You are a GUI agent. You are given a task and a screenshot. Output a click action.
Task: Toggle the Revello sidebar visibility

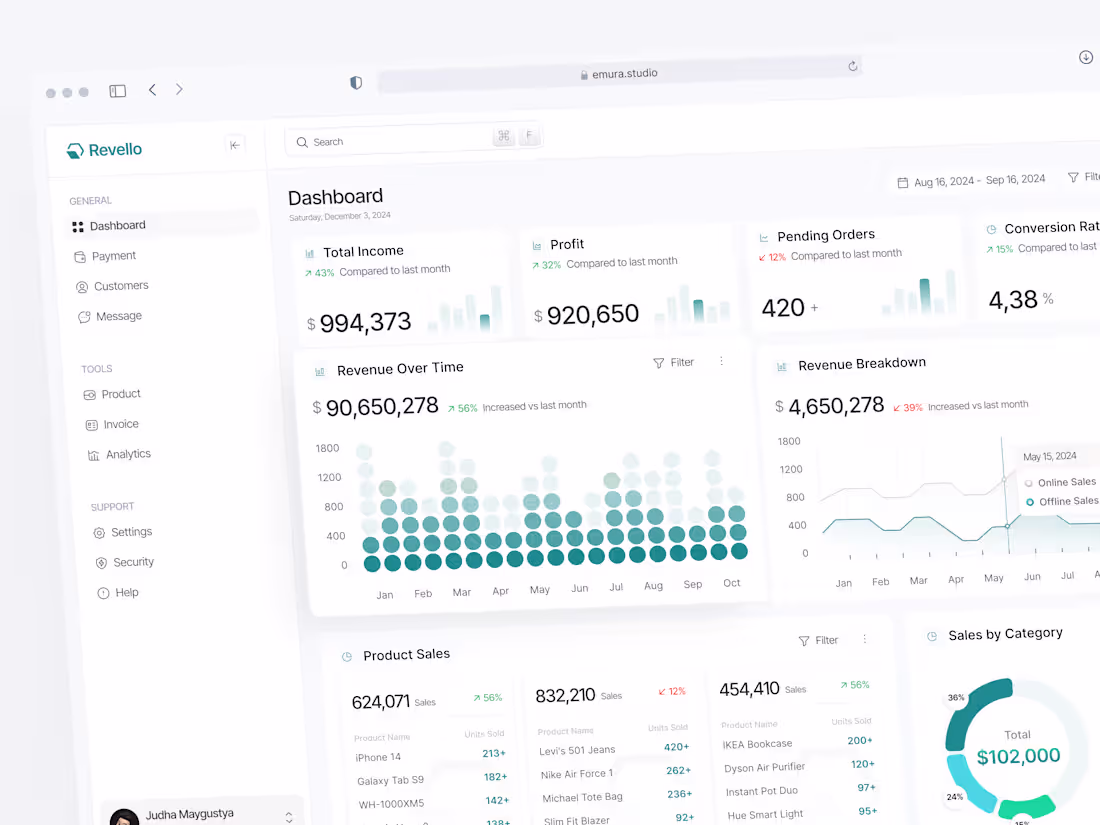click(235, 144)
